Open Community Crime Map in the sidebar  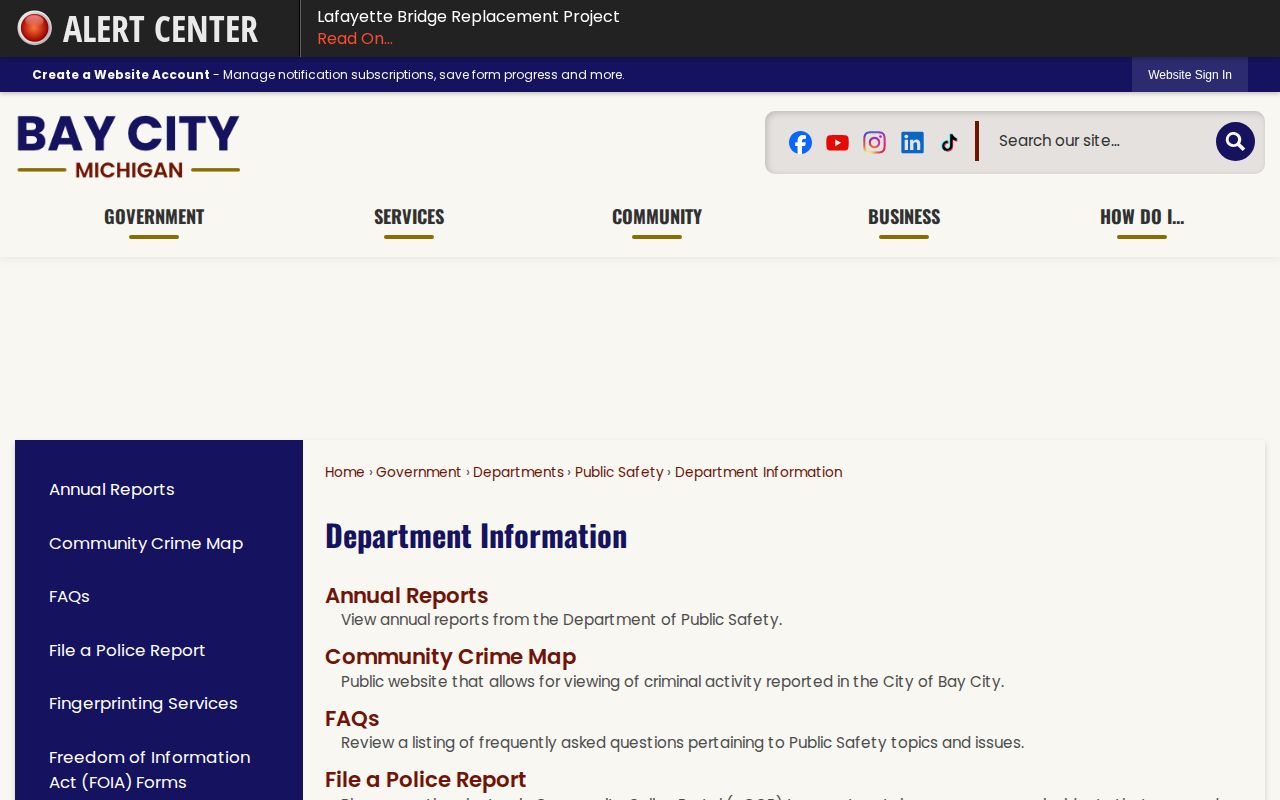coord(146,544)
